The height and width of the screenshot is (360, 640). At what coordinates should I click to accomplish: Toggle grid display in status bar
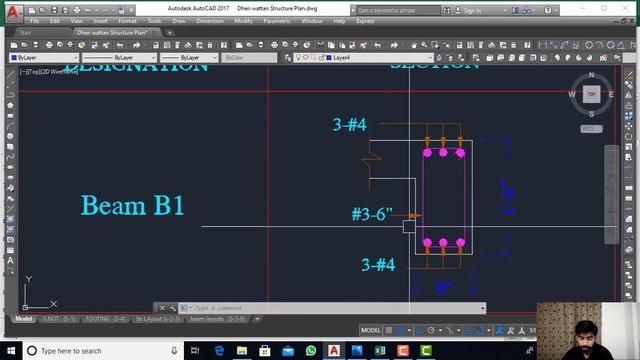(389, 330)
